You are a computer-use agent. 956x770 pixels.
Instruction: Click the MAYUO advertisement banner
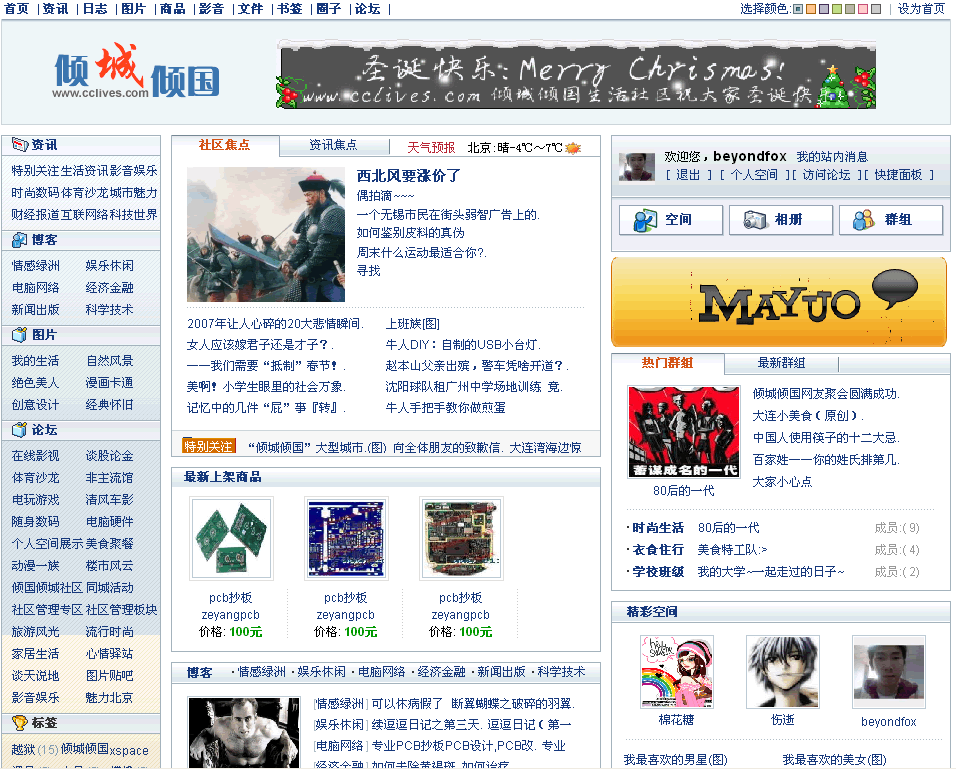pyautogui.click(x=779, y=302)
